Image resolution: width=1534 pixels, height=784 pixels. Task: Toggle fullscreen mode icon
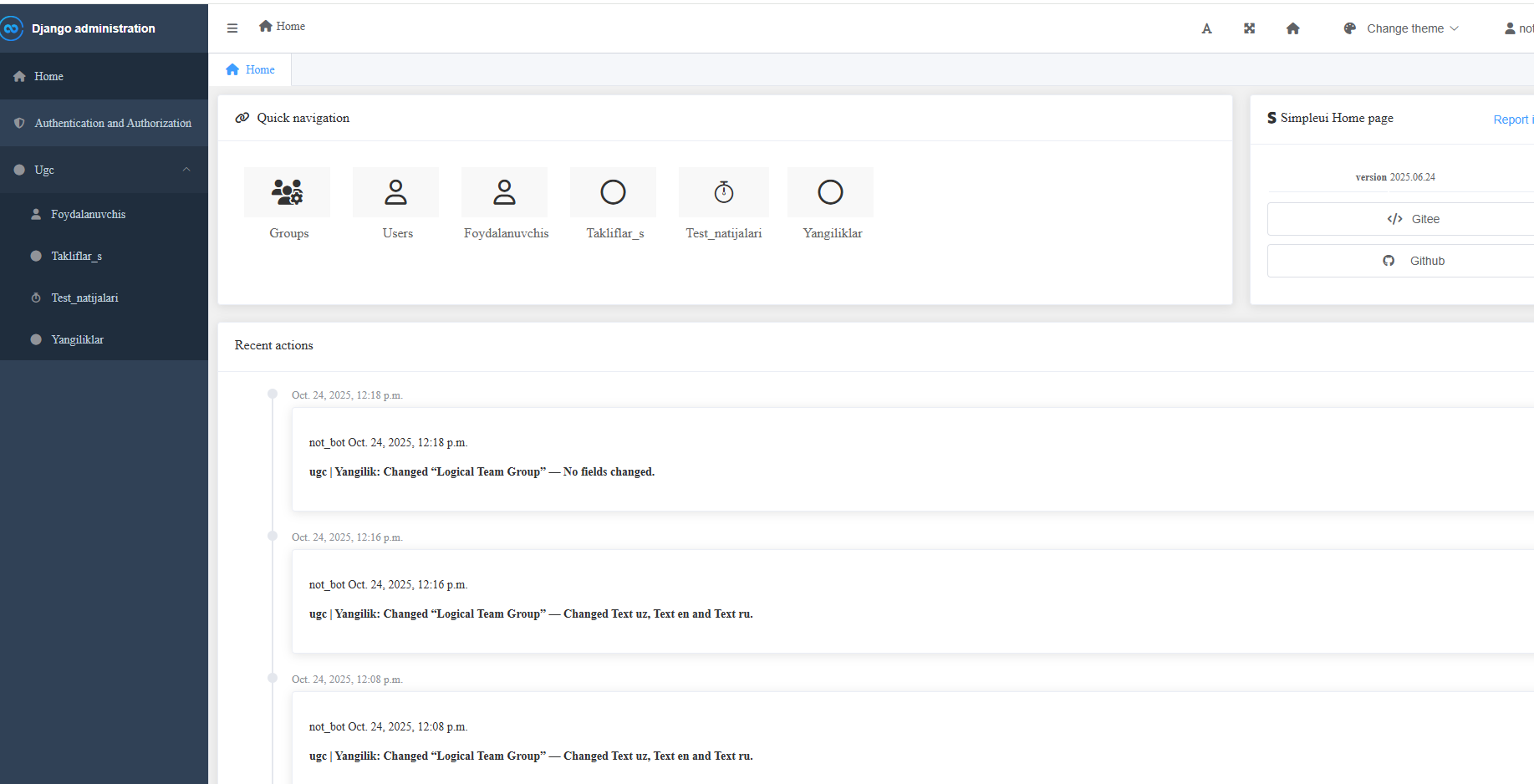point(1249,28)
